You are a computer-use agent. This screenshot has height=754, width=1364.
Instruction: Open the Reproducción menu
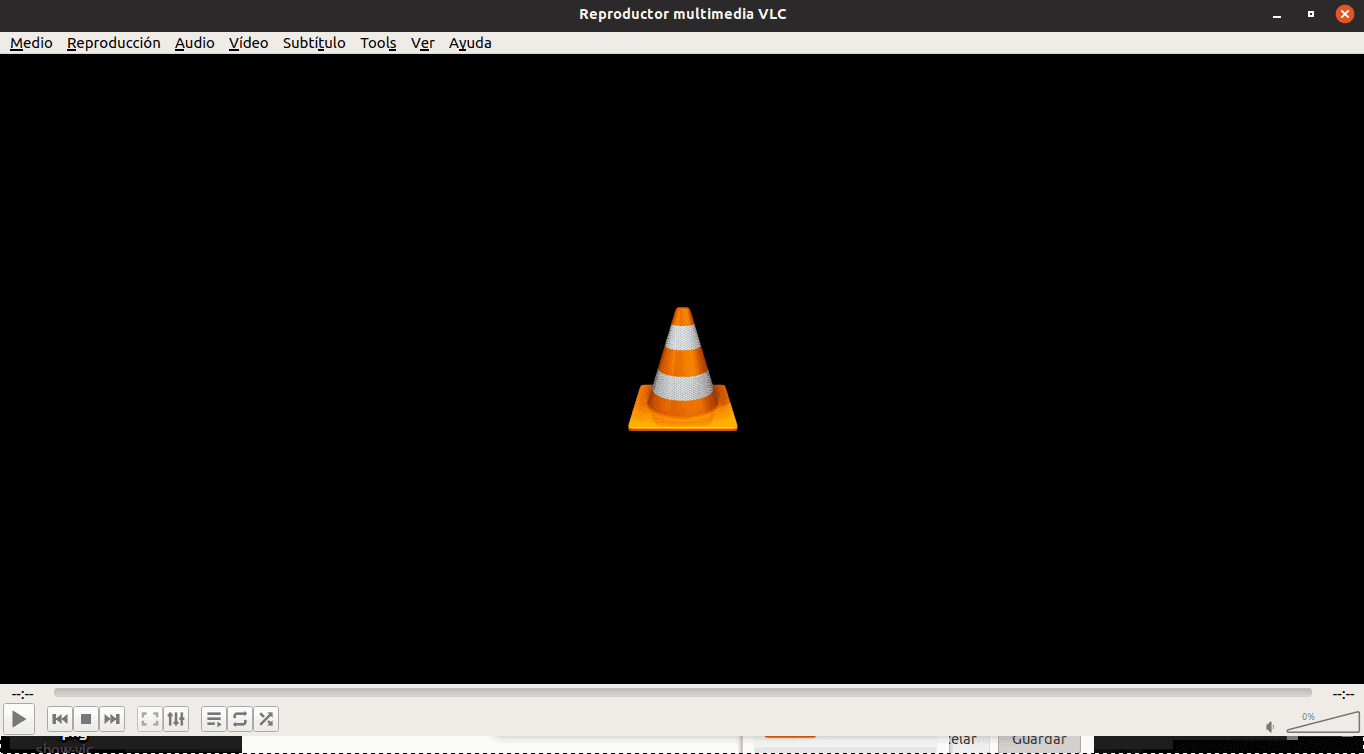tap(113, 43)
